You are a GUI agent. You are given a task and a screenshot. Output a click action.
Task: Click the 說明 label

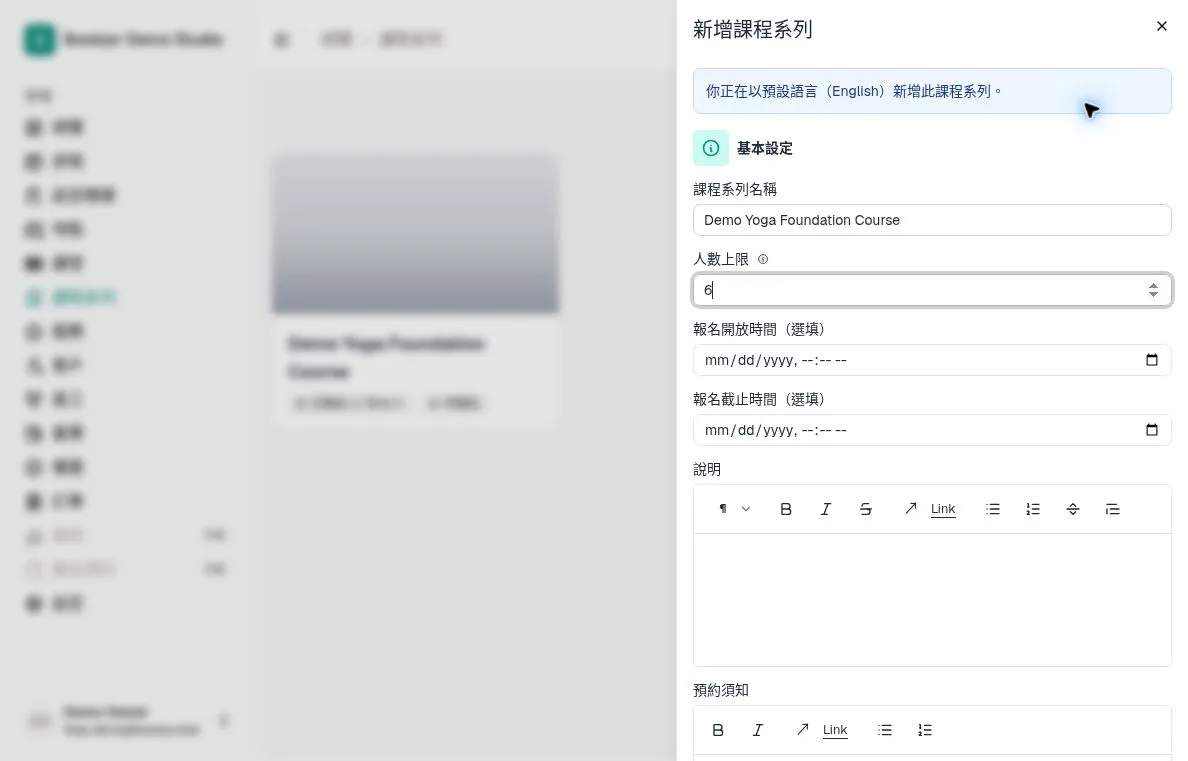pos(707,469)
